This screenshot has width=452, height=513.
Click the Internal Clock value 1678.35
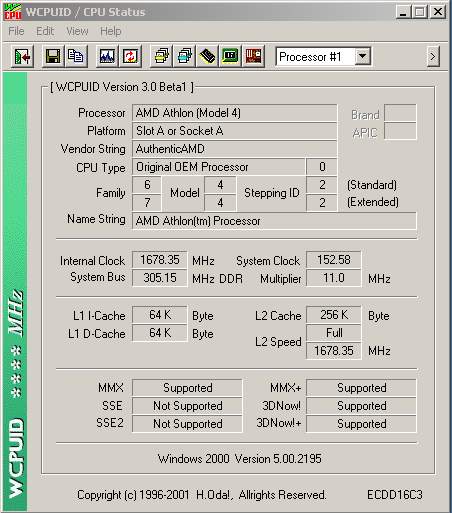pos(160,260)
